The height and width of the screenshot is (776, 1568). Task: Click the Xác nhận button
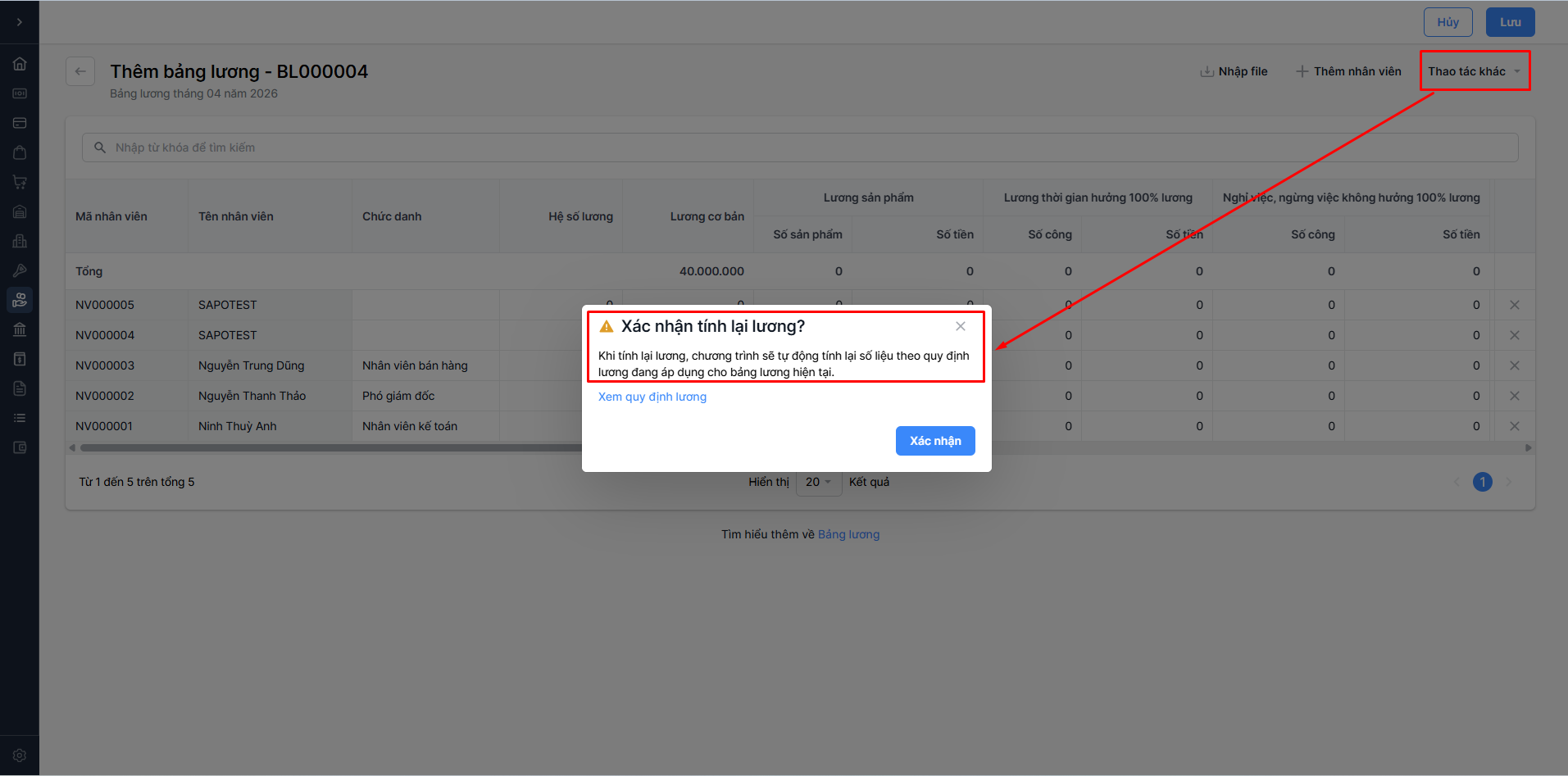(x=934, y=441)
